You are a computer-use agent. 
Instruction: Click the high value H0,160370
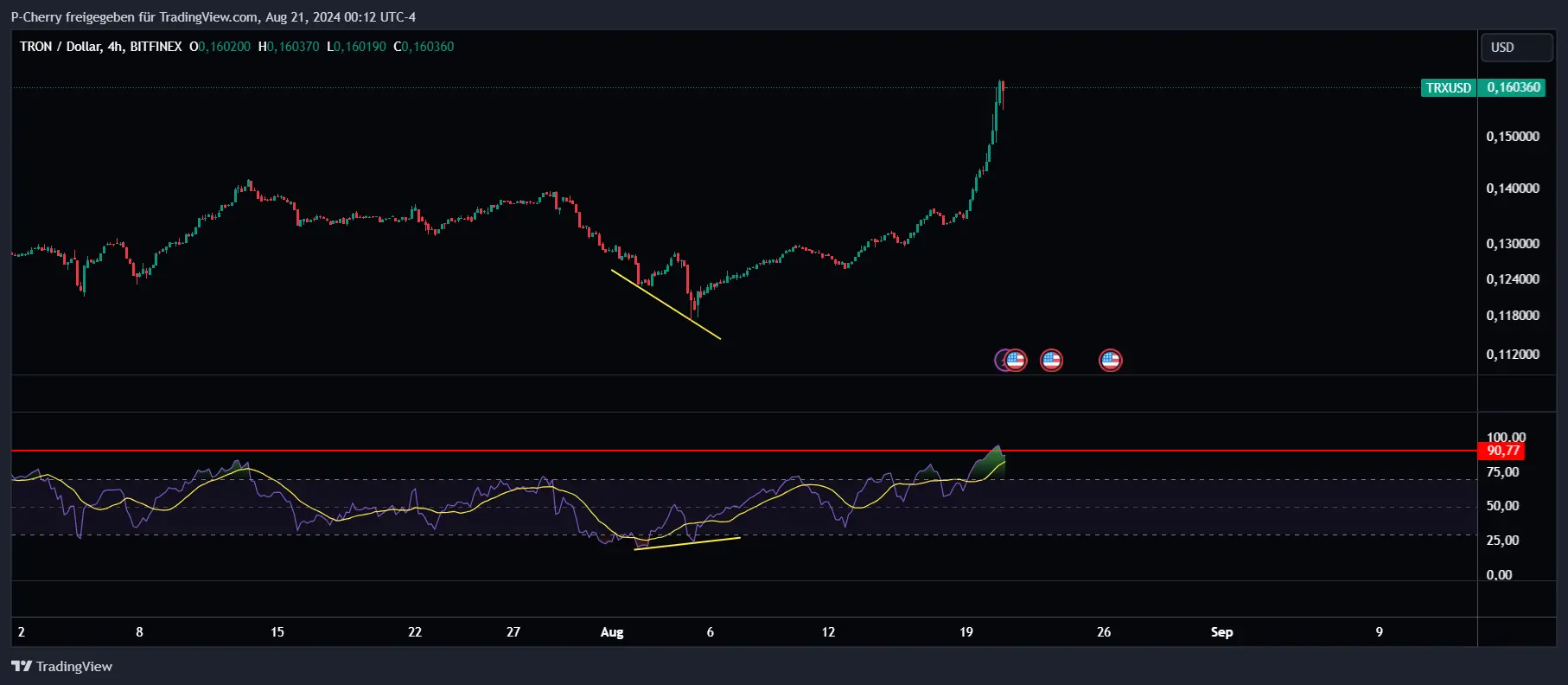[288, 47]
